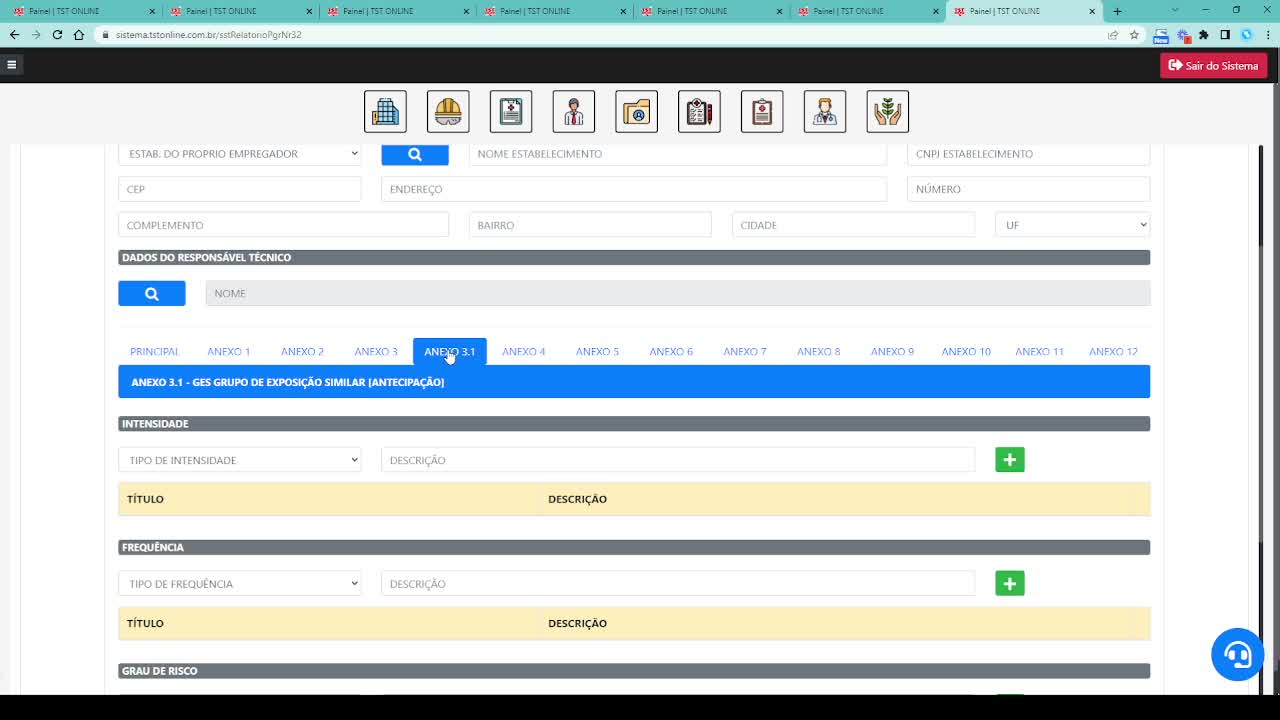The width and height of the screenshot is (1280, 720).
Task: Switch to the Anexo 11 tab
Action: point(1040,351)
